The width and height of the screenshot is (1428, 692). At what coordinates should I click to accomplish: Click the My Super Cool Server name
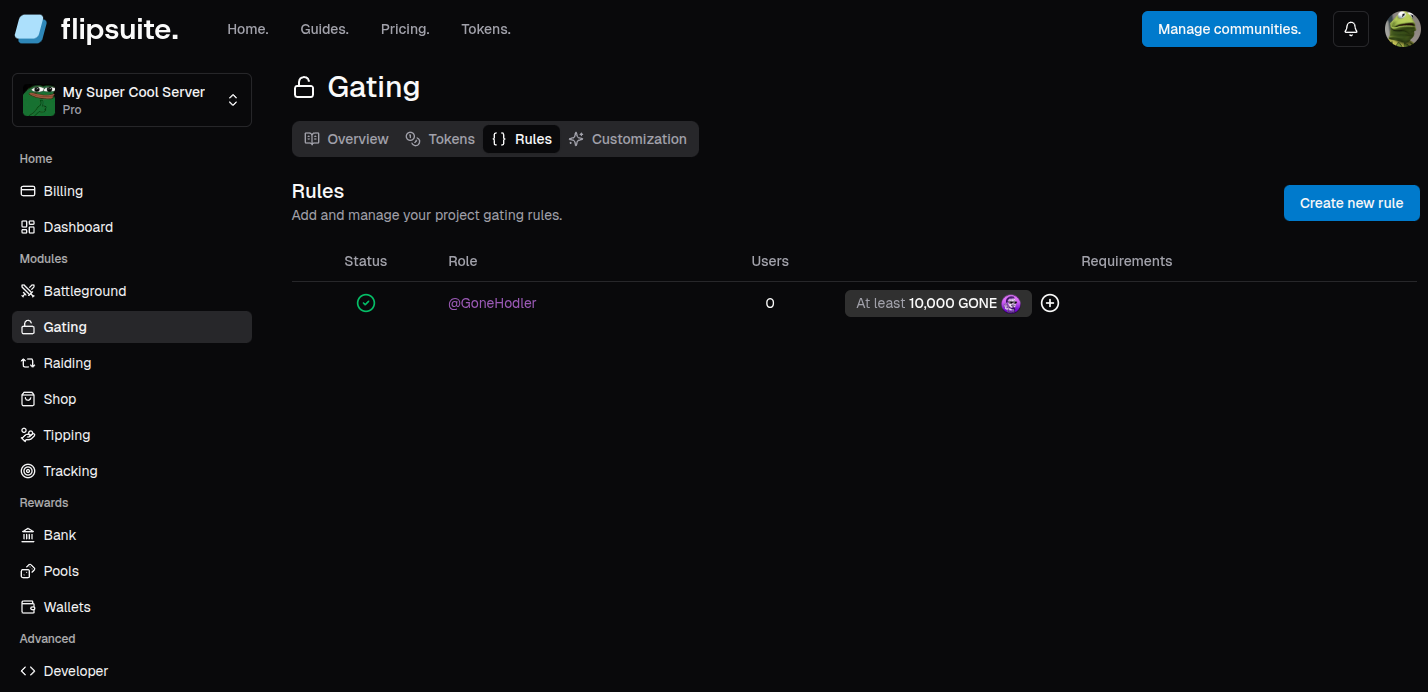pyautogui.click(x=134, y=92)
